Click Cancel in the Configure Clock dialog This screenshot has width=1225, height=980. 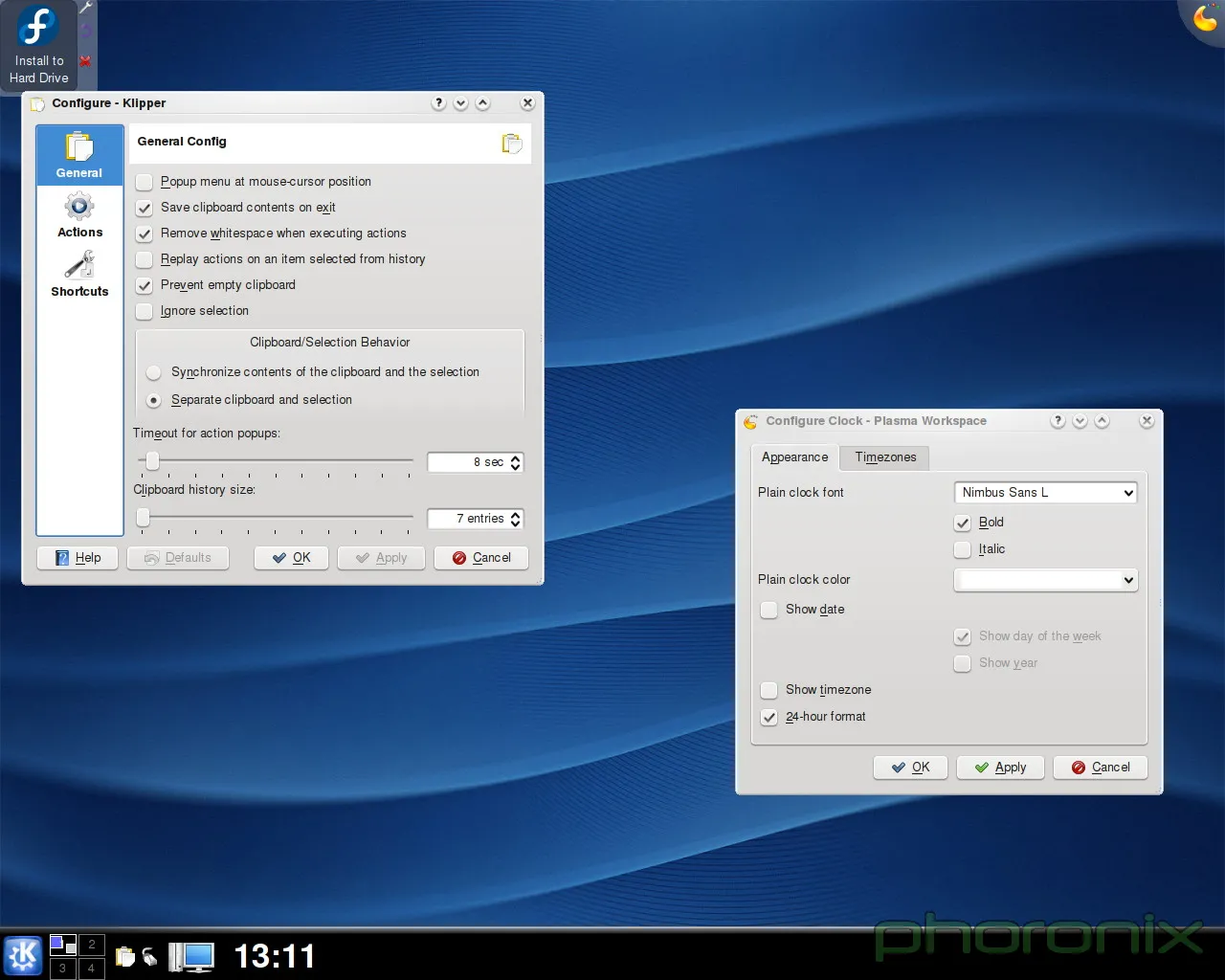[1101, 768]
